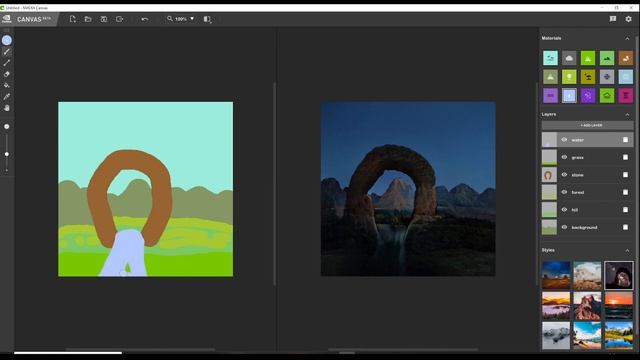The width and height of the screenshot is (640, 360).
Task: Select the Brush tool
Action: tap(7, 52)
